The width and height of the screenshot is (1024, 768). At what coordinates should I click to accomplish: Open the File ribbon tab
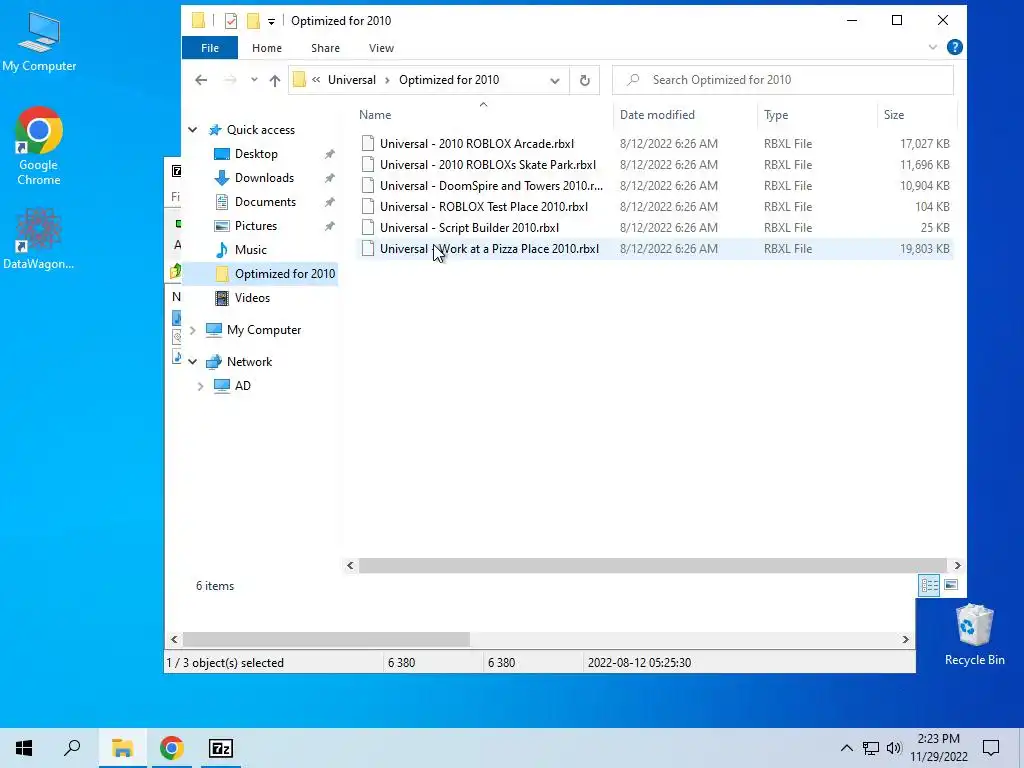[x=210, y=48]
